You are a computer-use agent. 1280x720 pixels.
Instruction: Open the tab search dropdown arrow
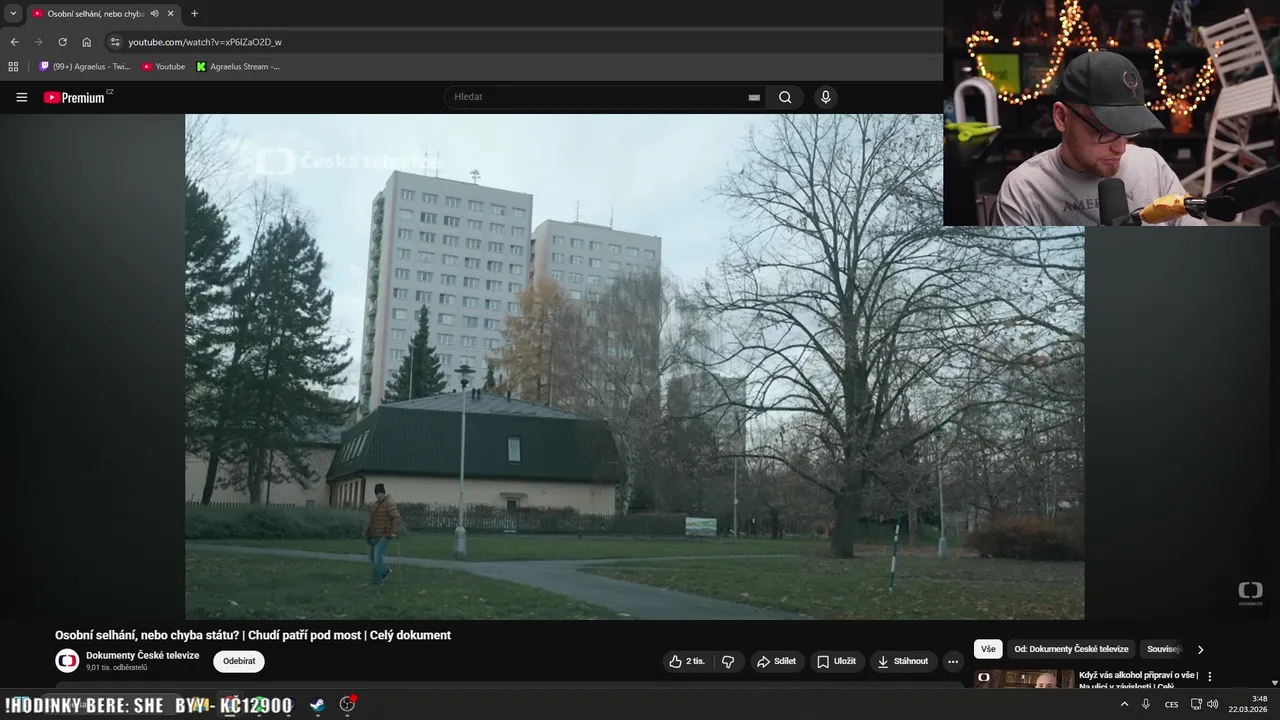[13, 13]
